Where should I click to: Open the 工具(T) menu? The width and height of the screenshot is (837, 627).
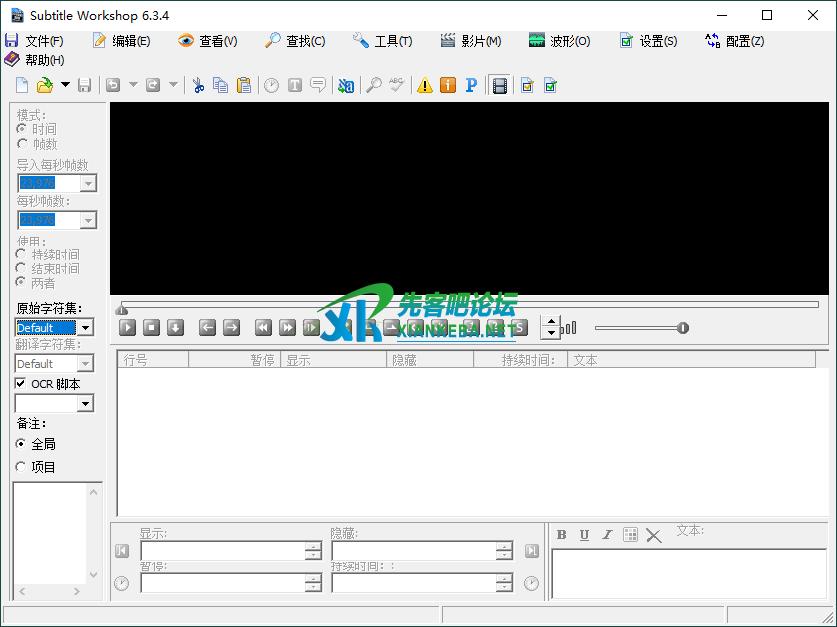click(383, 41)
